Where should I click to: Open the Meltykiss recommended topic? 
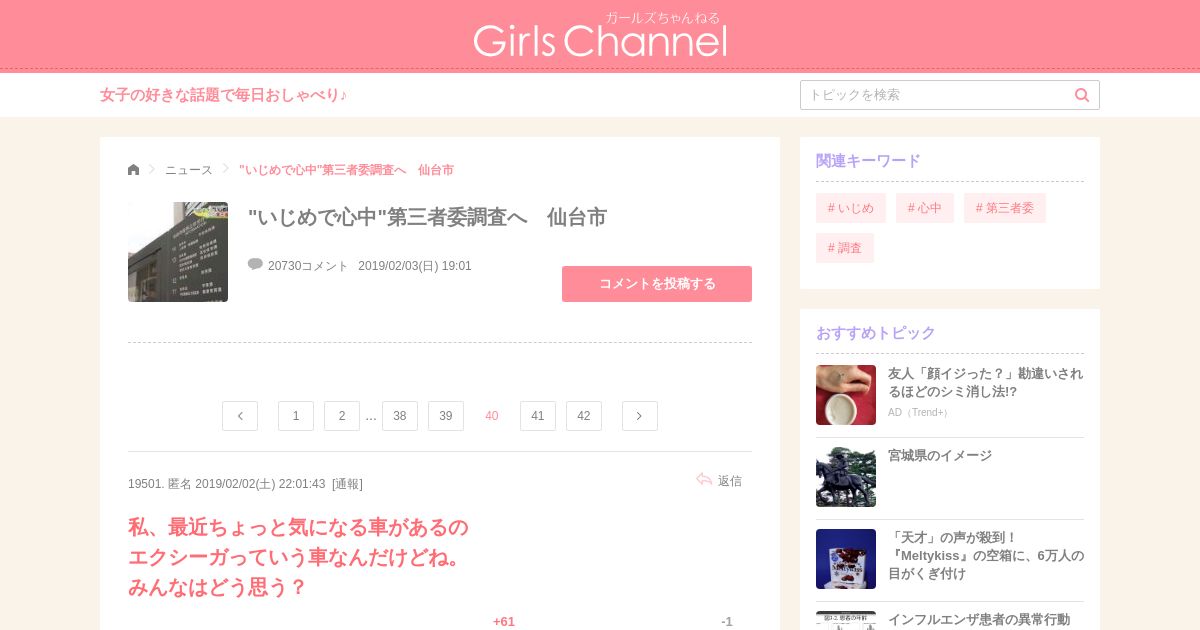click(x=985, y=556)
